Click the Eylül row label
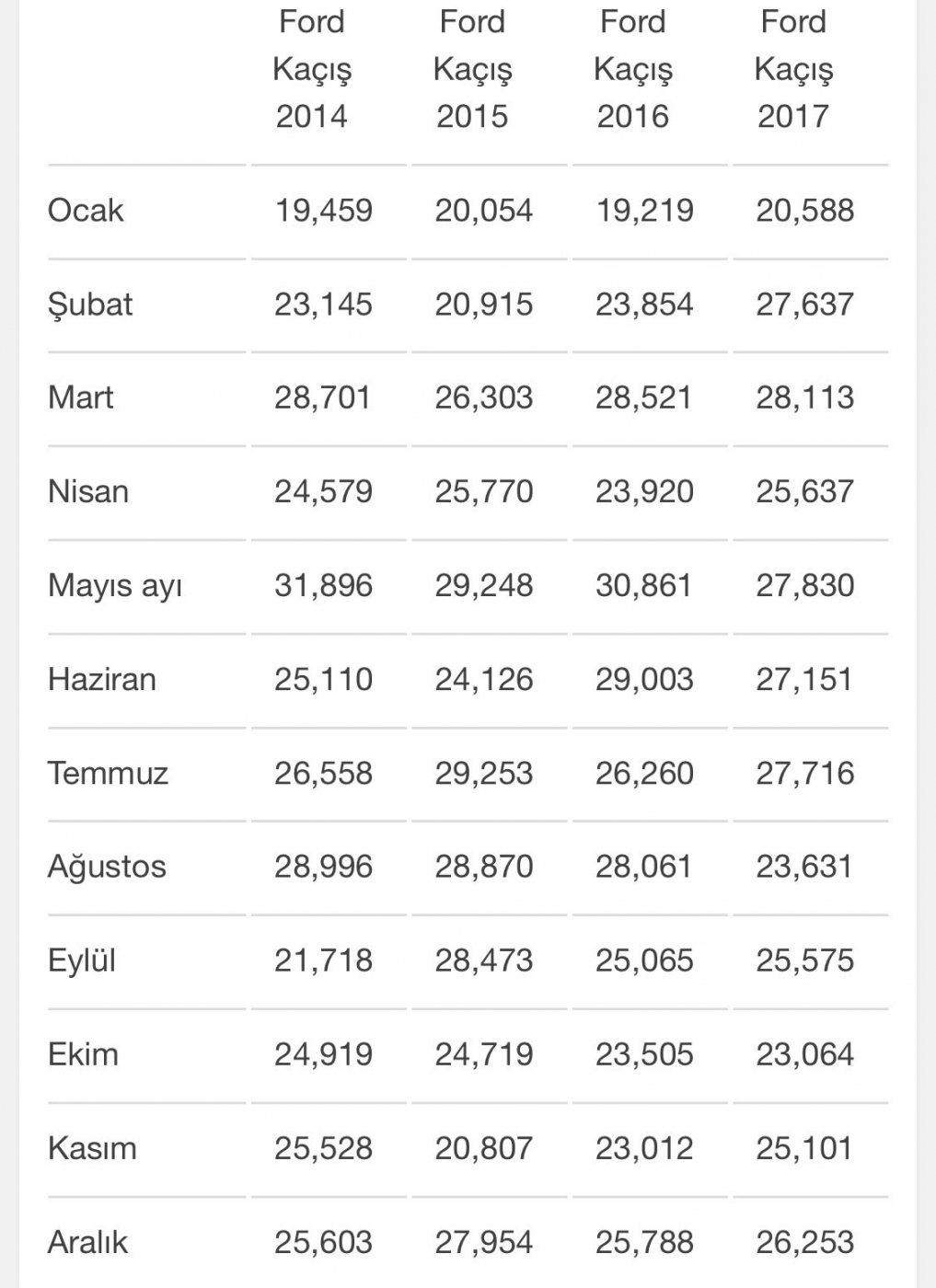Image resolution: width=936 pixels, height=1288 pixels. (82, 960)
